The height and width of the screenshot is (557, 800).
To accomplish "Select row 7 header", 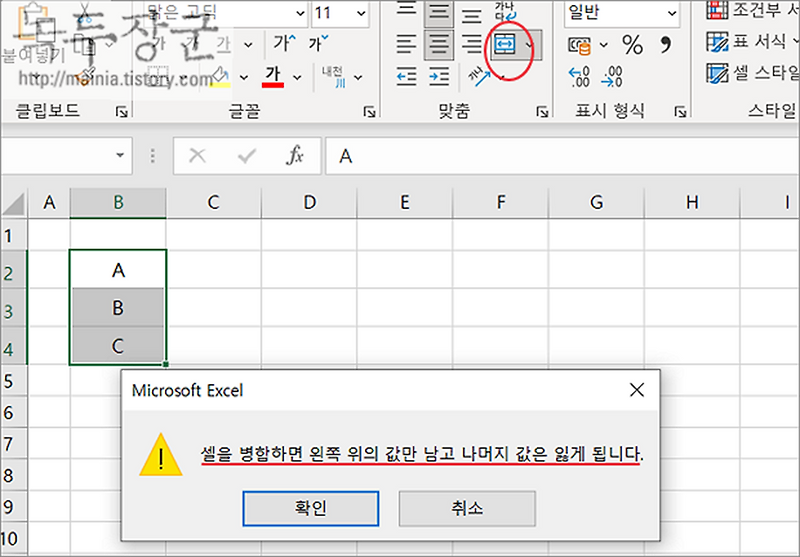I will pyautogui.click(x=13, y=443).
